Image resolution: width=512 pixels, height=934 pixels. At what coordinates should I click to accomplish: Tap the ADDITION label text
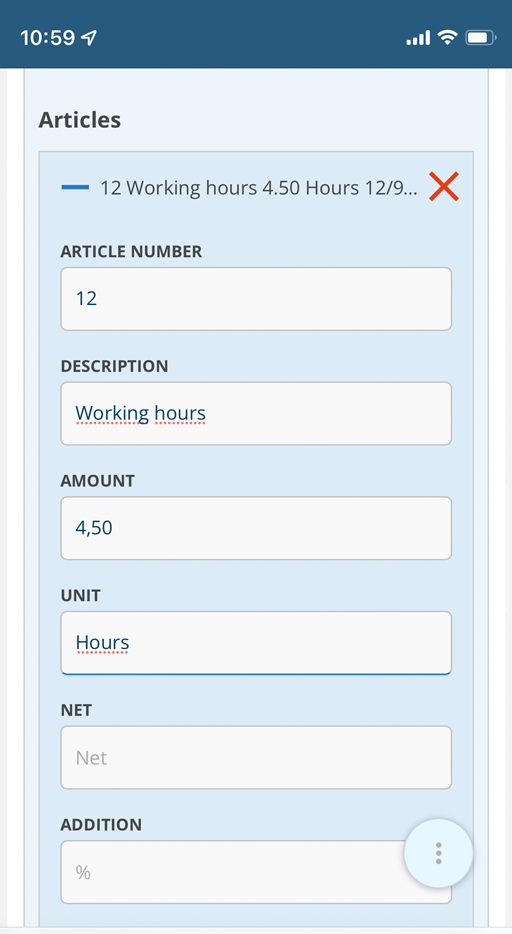click(x=101, y=825)
